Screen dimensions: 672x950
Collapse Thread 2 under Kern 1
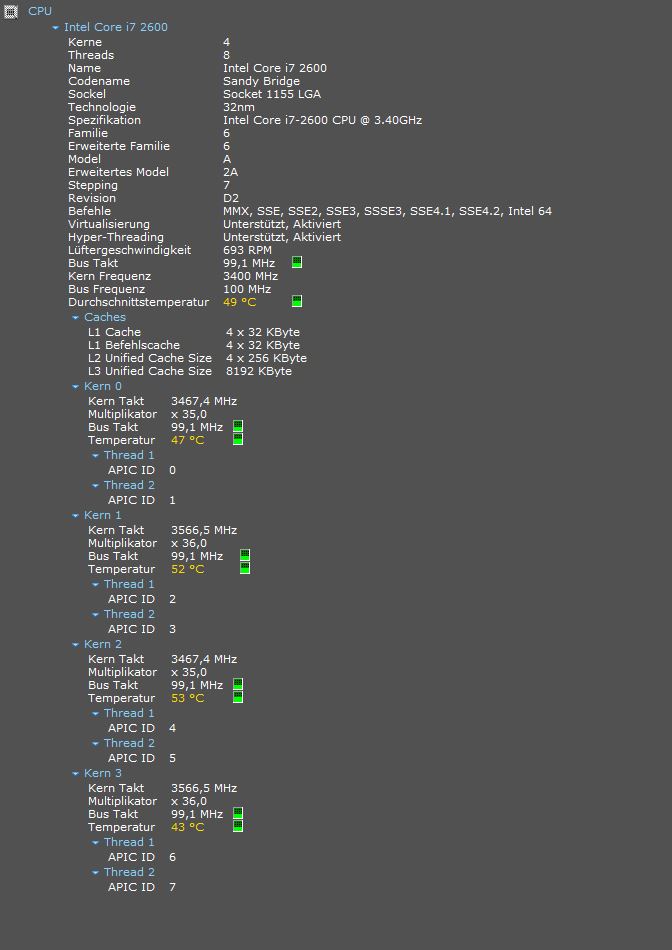(96, 614)
